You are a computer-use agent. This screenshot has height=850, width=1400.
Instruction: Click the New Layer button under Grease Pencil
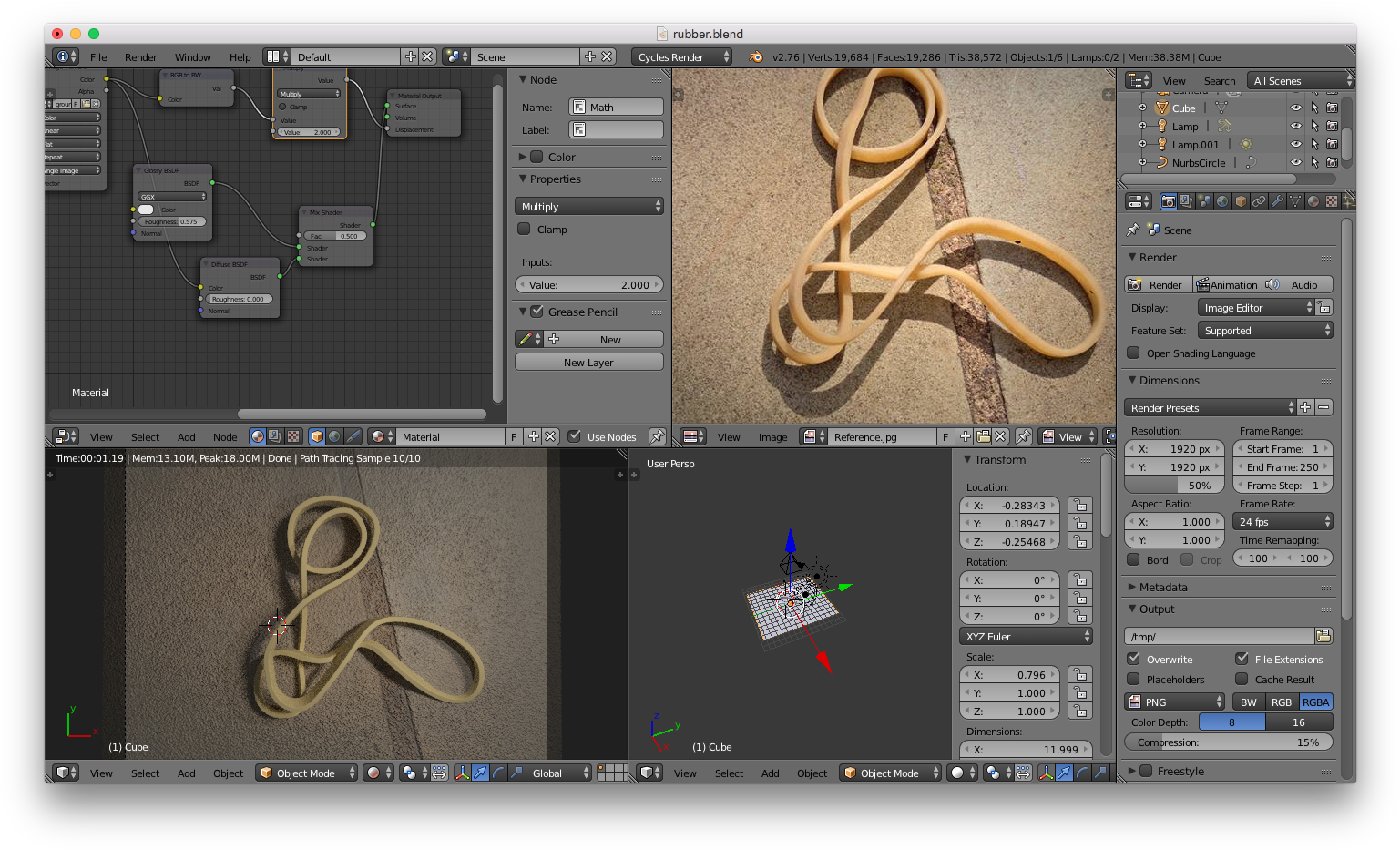coord(588,362)
